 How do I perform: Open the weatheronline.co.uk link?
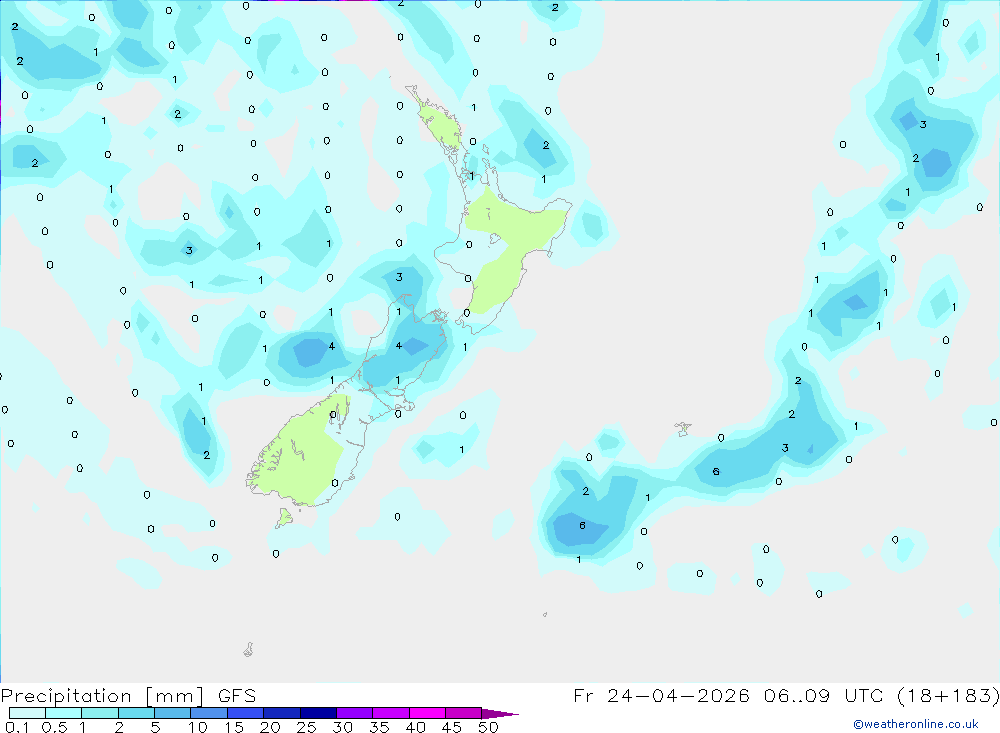click(x=916, y=724)
